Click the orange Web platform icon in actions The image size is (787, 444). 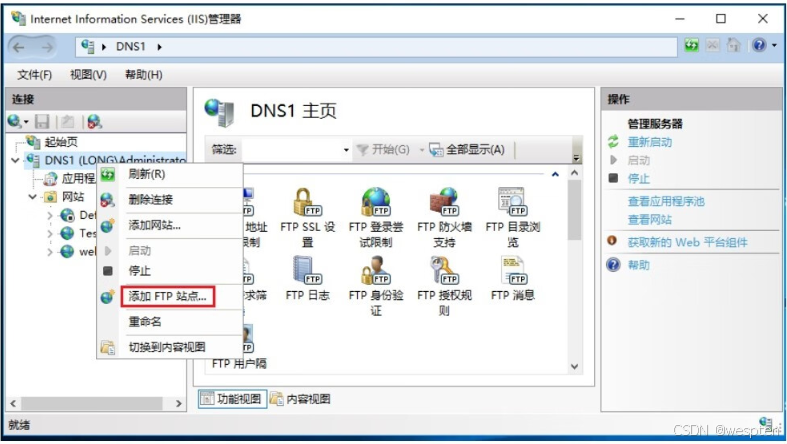coord(612,241)
